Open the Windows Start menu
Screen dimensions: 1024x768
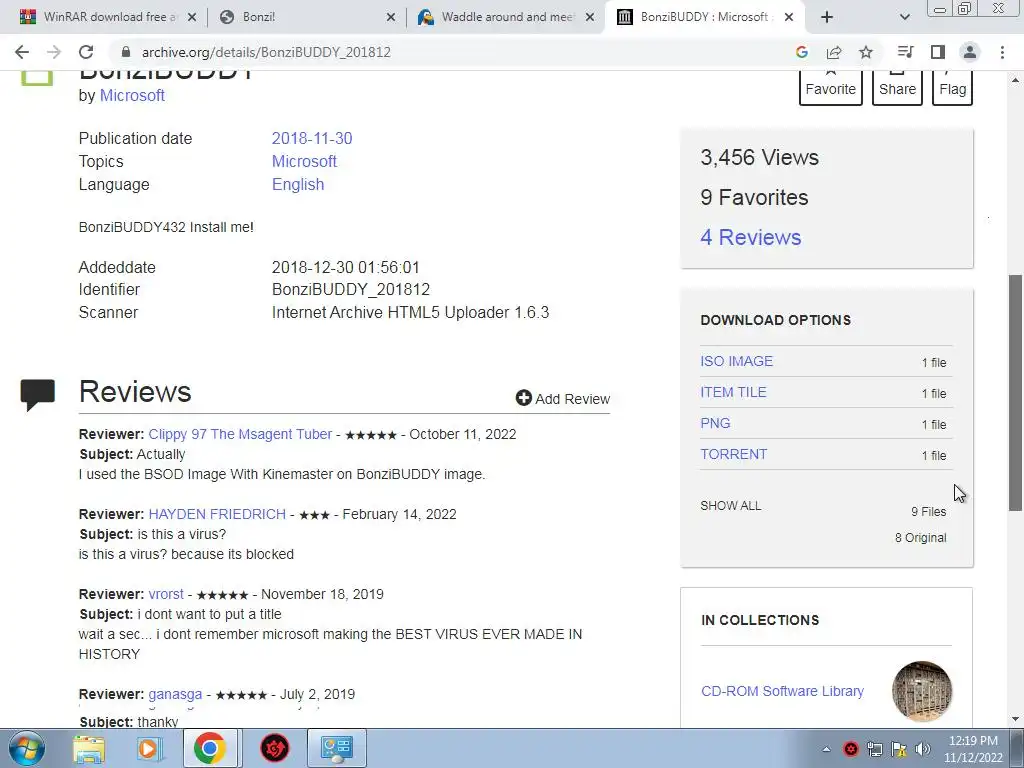pyautogui.click(x=26, y=748)
